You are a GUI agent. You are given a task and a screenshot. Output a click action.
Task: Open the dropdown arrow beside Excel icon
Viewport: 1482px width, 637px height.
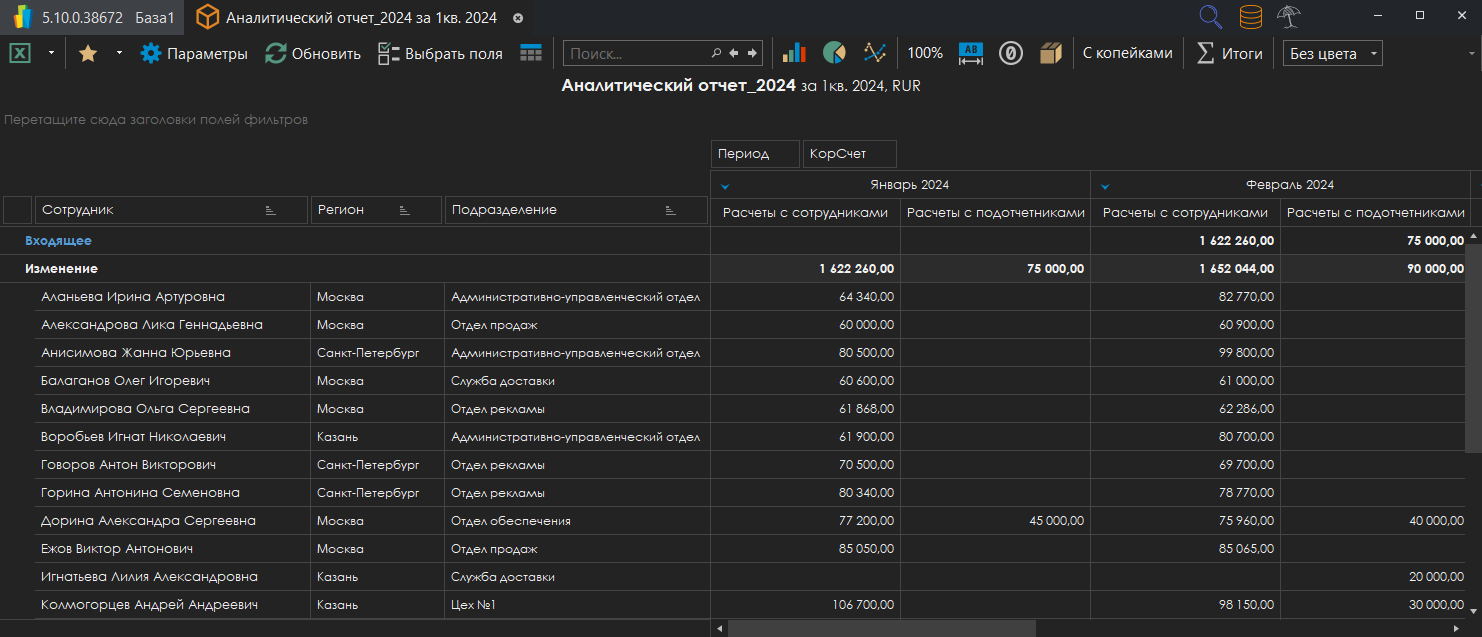(x=51, y=54)
